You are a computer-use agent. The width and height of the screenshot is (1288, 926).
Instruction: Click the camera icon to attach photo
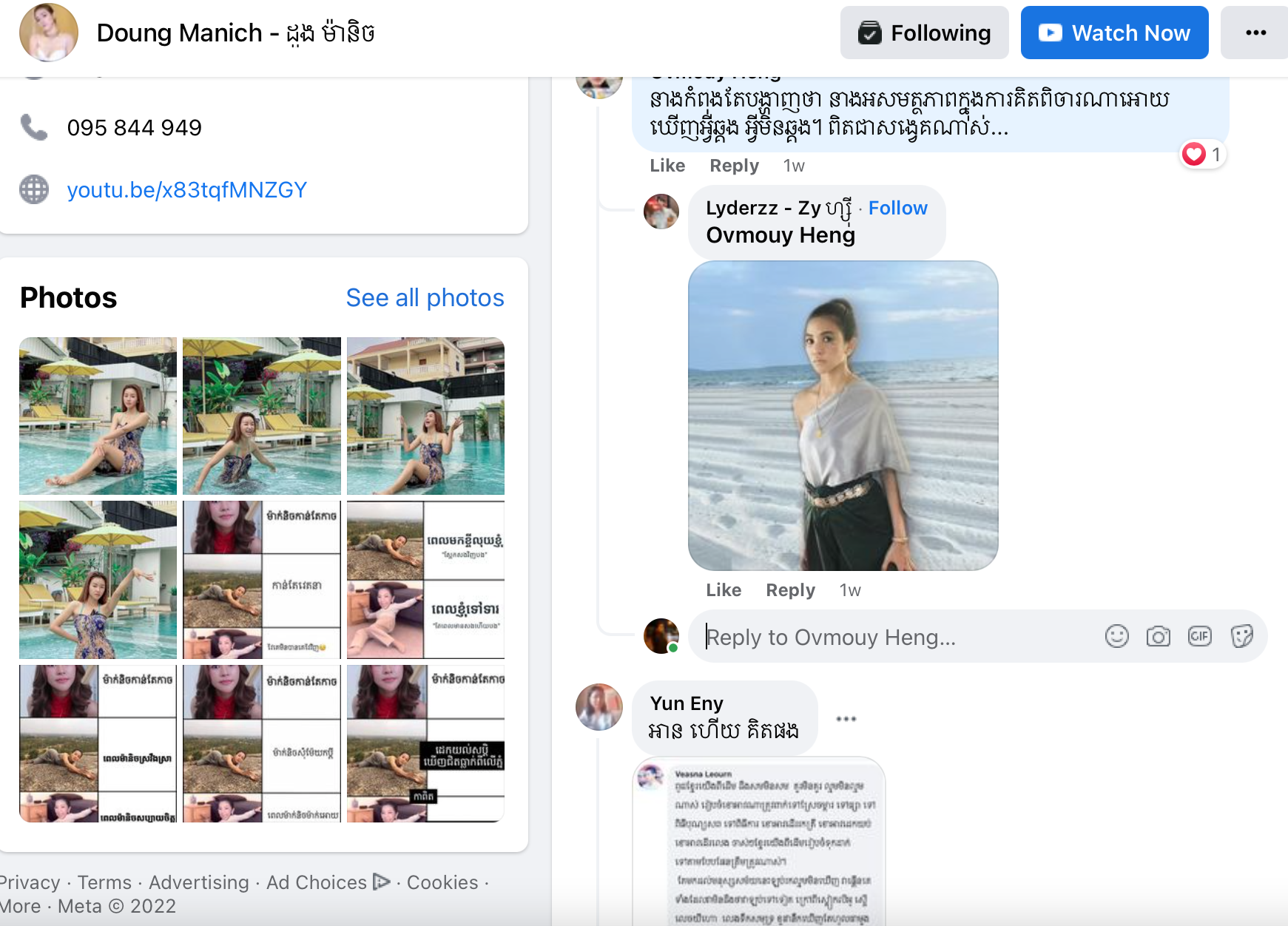(x=1158, y=636)
